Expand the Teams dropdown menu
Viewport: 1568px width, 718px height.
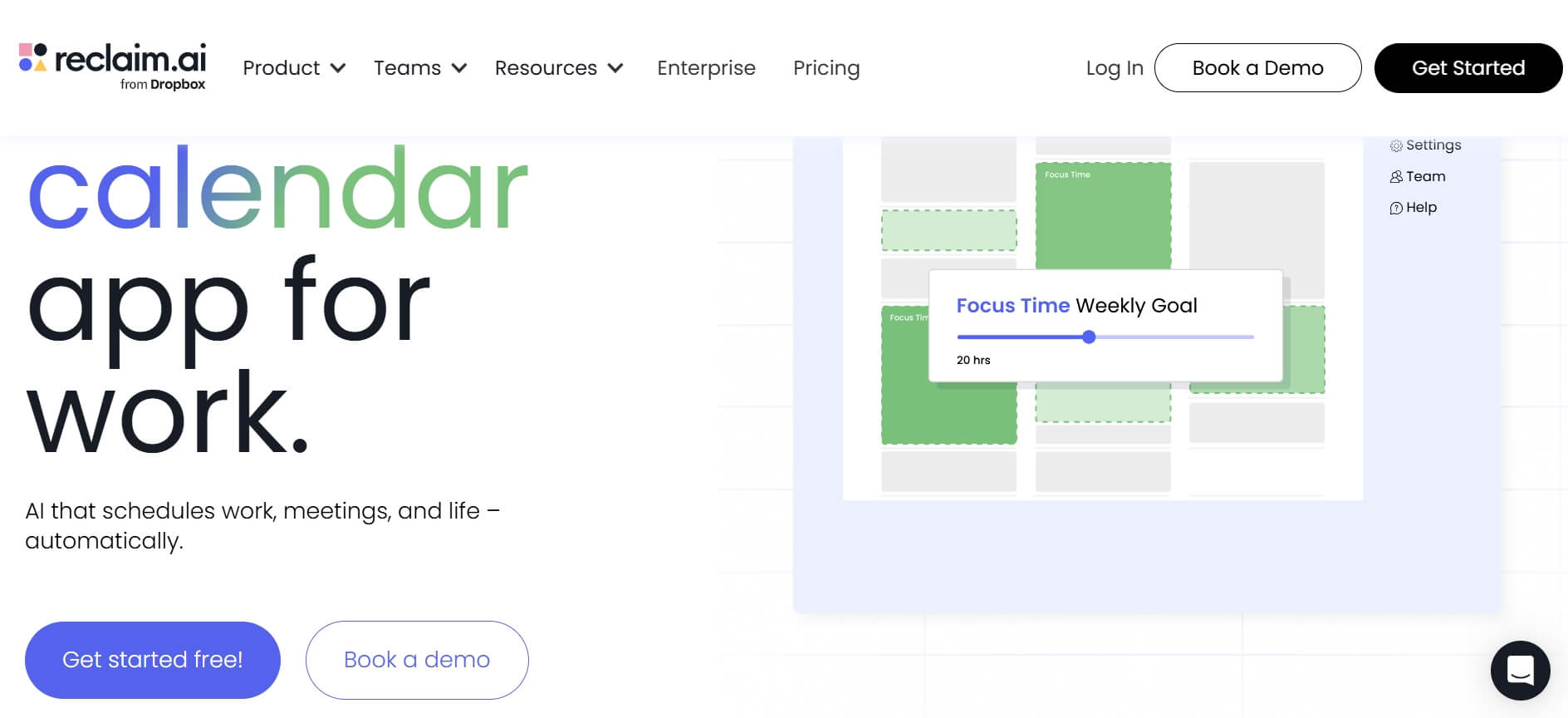point(419,68)
